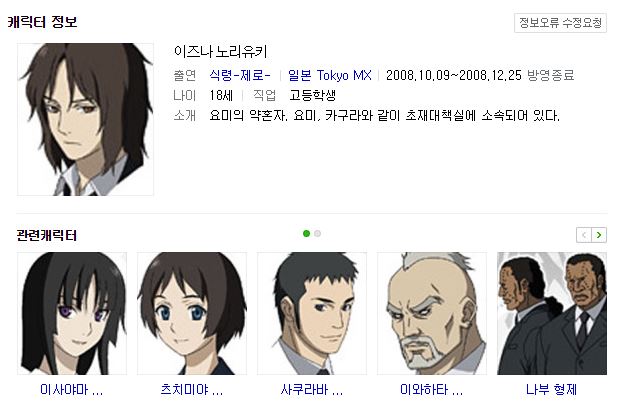The image size is (619, 418).
Task: Go to the previous related characters page
Action: 584,235
